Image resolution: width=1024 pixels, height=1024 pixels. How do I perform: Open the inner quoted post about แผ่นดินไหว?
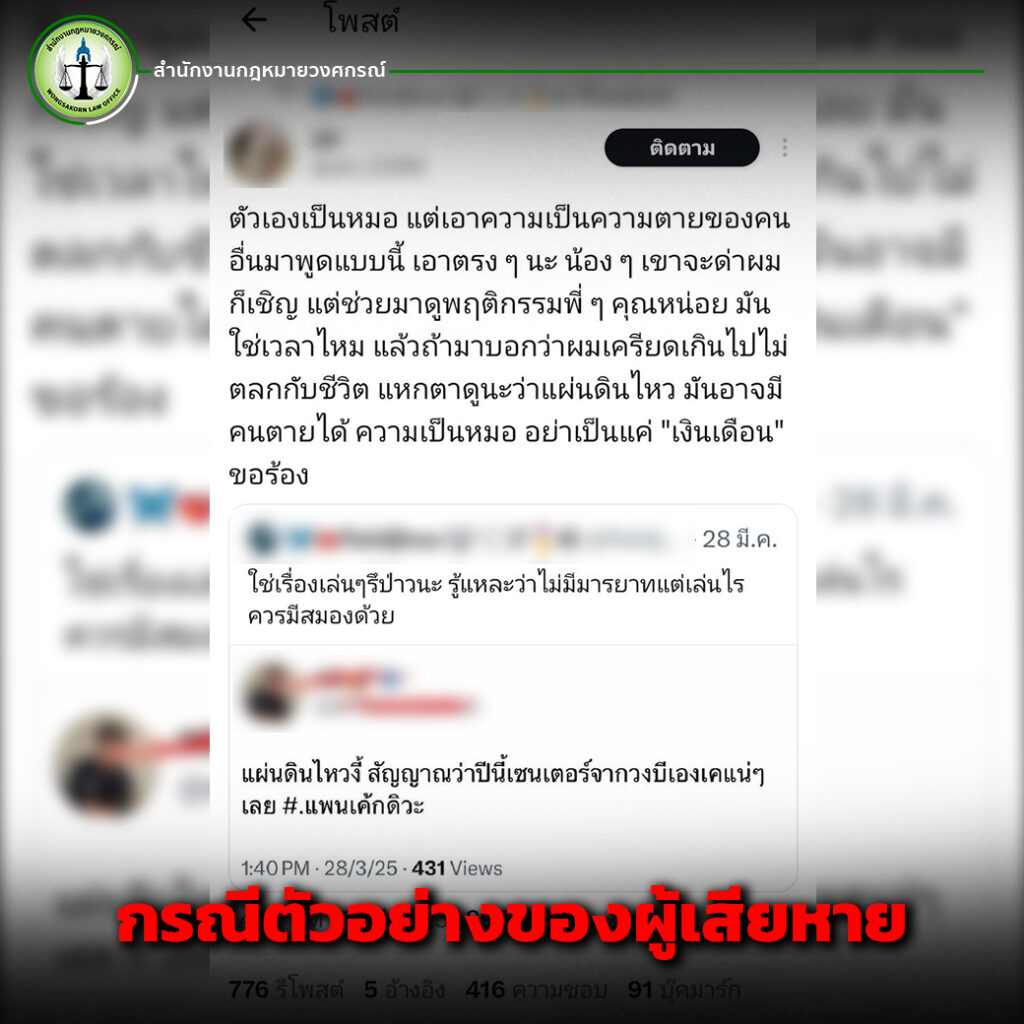click(x=513, y=767)
